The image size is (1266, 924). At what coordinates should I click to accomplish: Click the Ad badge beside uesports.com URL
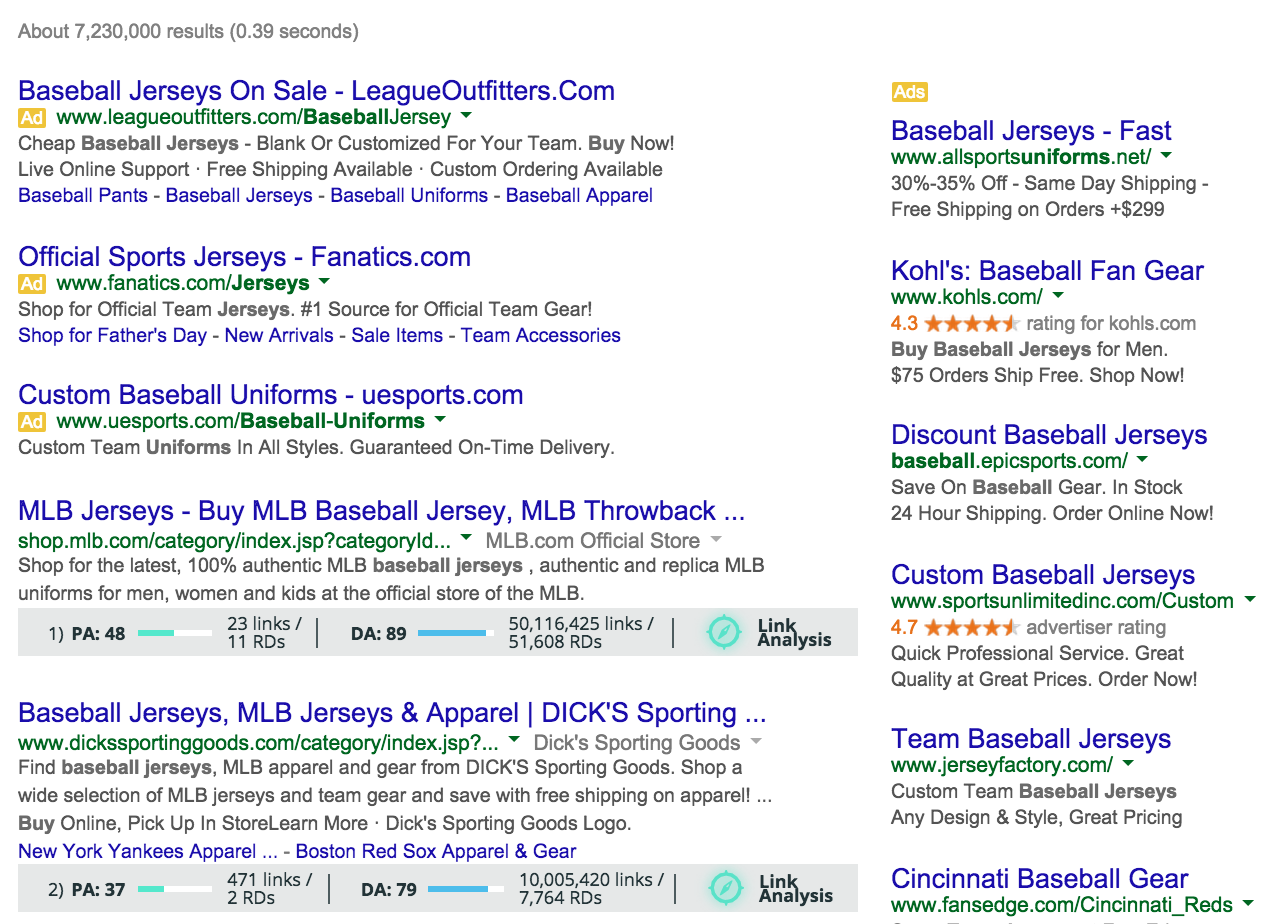32,422
